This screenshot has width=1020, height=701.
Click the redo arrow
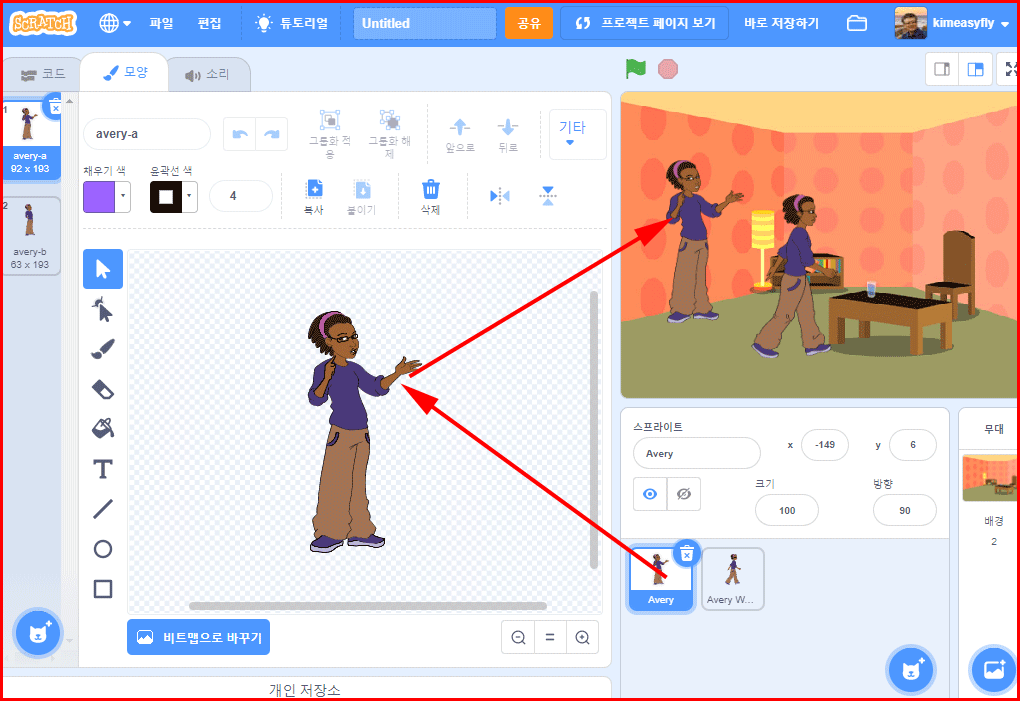(x=271, y=134)
